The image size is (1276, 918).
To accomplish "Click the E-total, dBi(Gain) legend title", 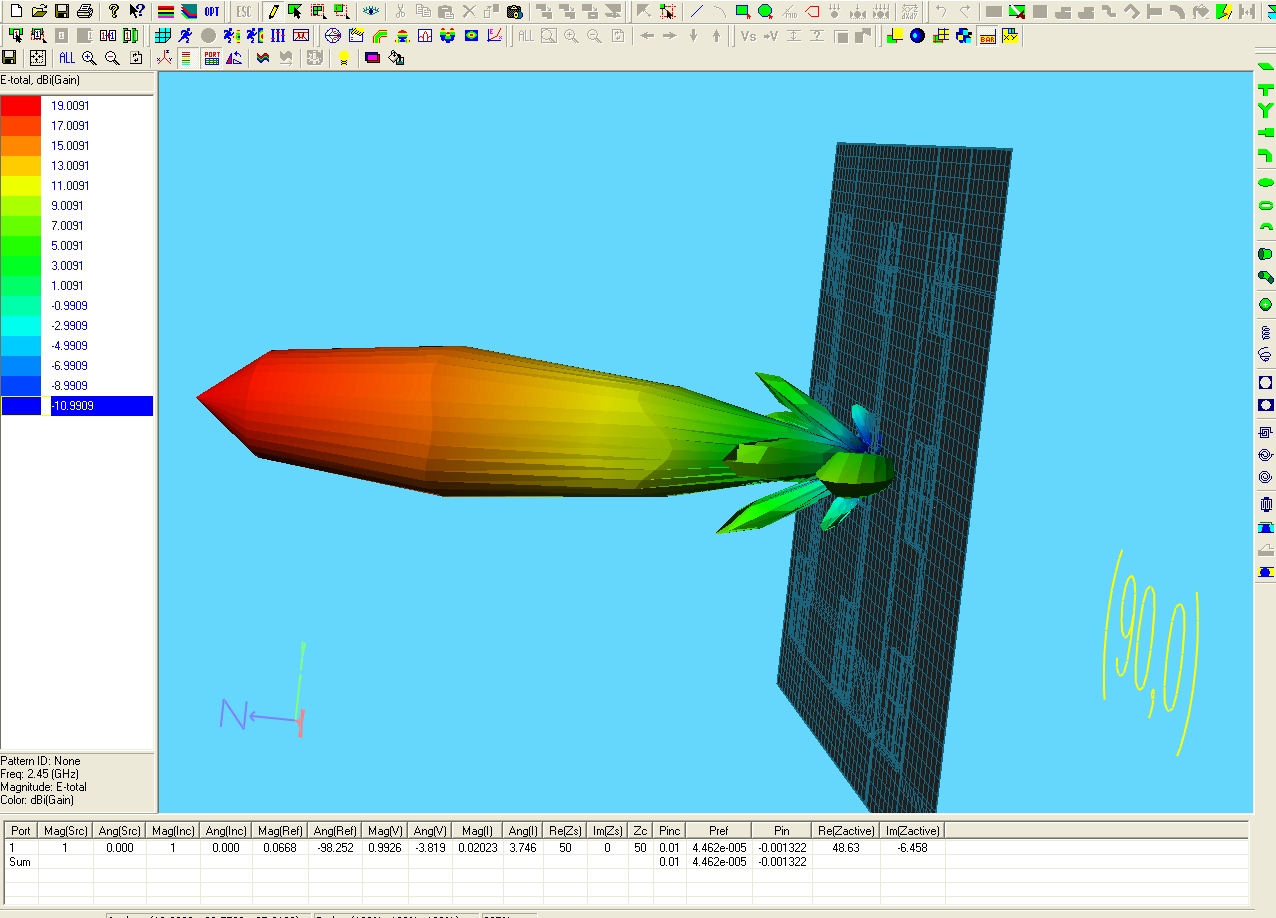I will click(x=40, y=80).
